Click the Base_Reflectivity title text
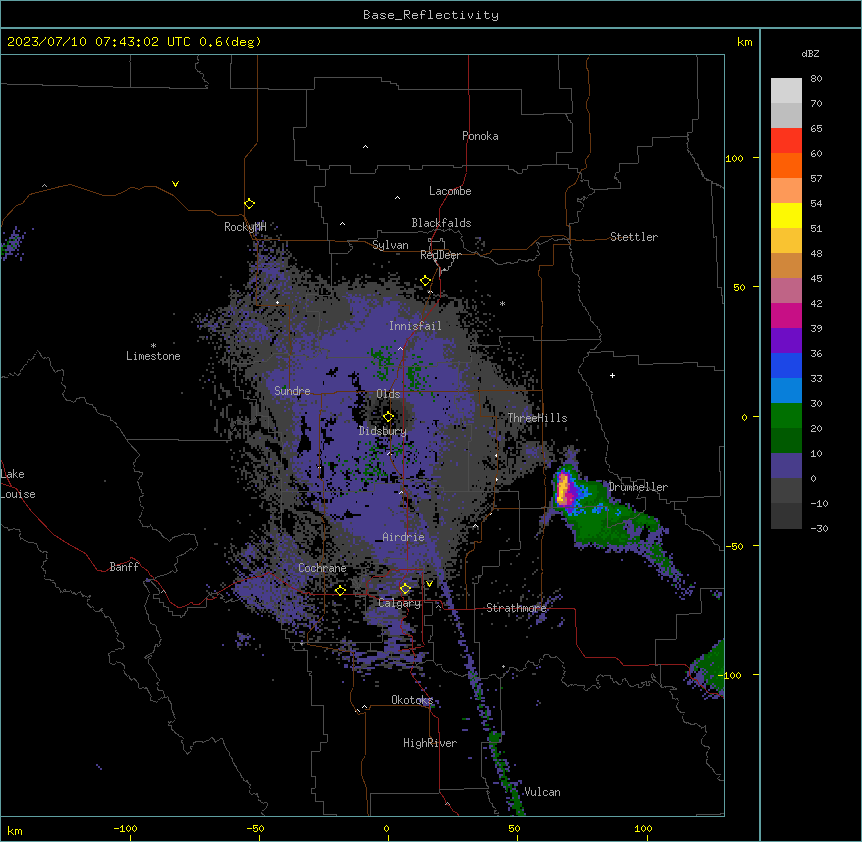This screenshot has height=842, width=862. [x=431, y=15]
